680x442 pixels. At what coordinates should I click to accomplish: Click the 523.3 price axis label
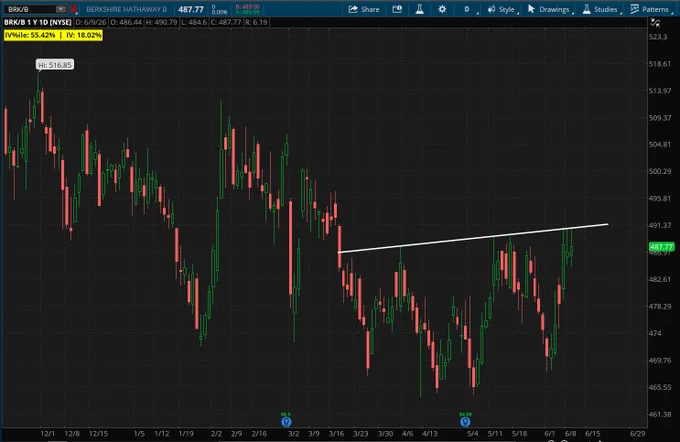pos(658,37)
